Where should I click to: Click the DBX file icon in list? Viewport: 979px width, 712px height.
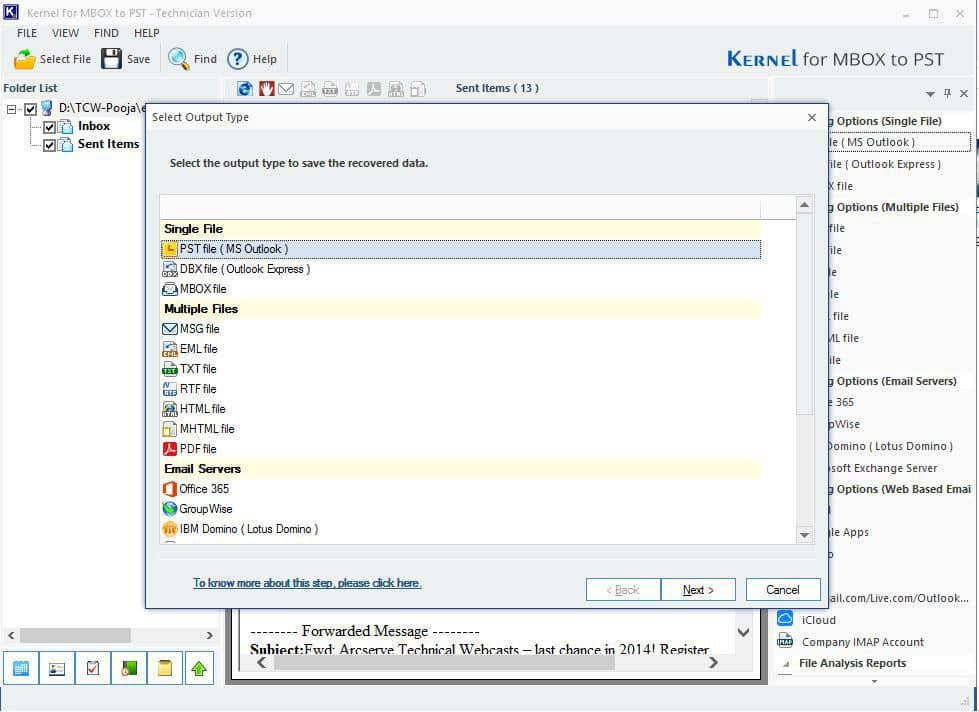(x=170, y=269)
